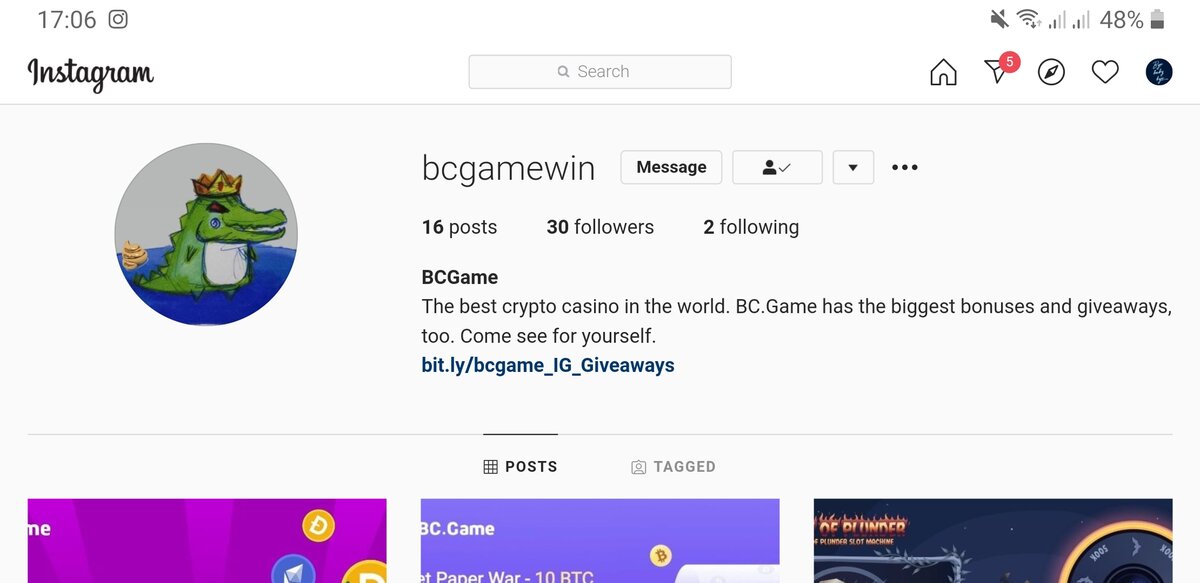
Task: Tap the Instagram status bar notification icon
Action: pos(118,19)
